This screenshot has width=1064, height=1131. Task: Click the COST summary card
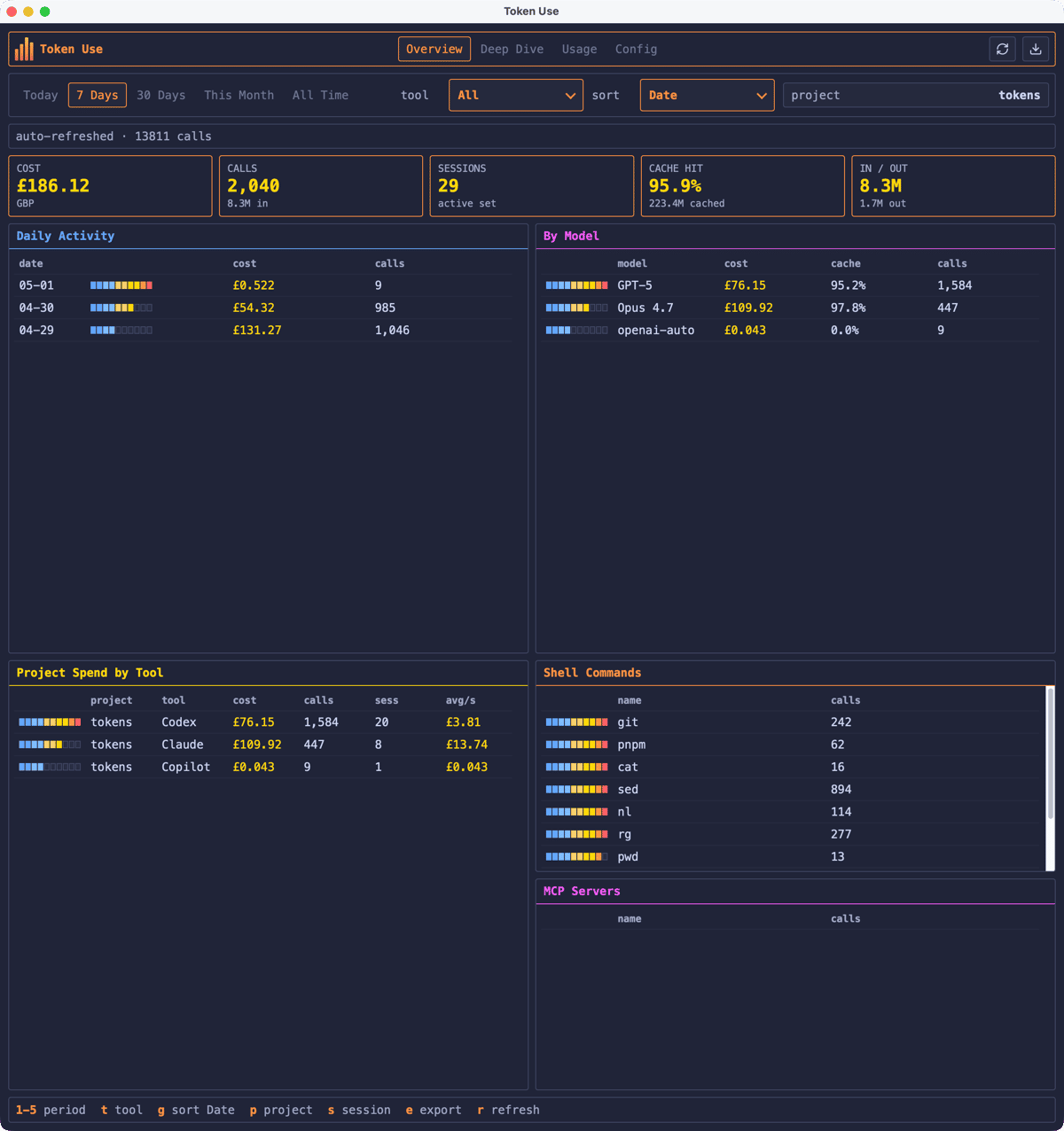tap(110, 186)
